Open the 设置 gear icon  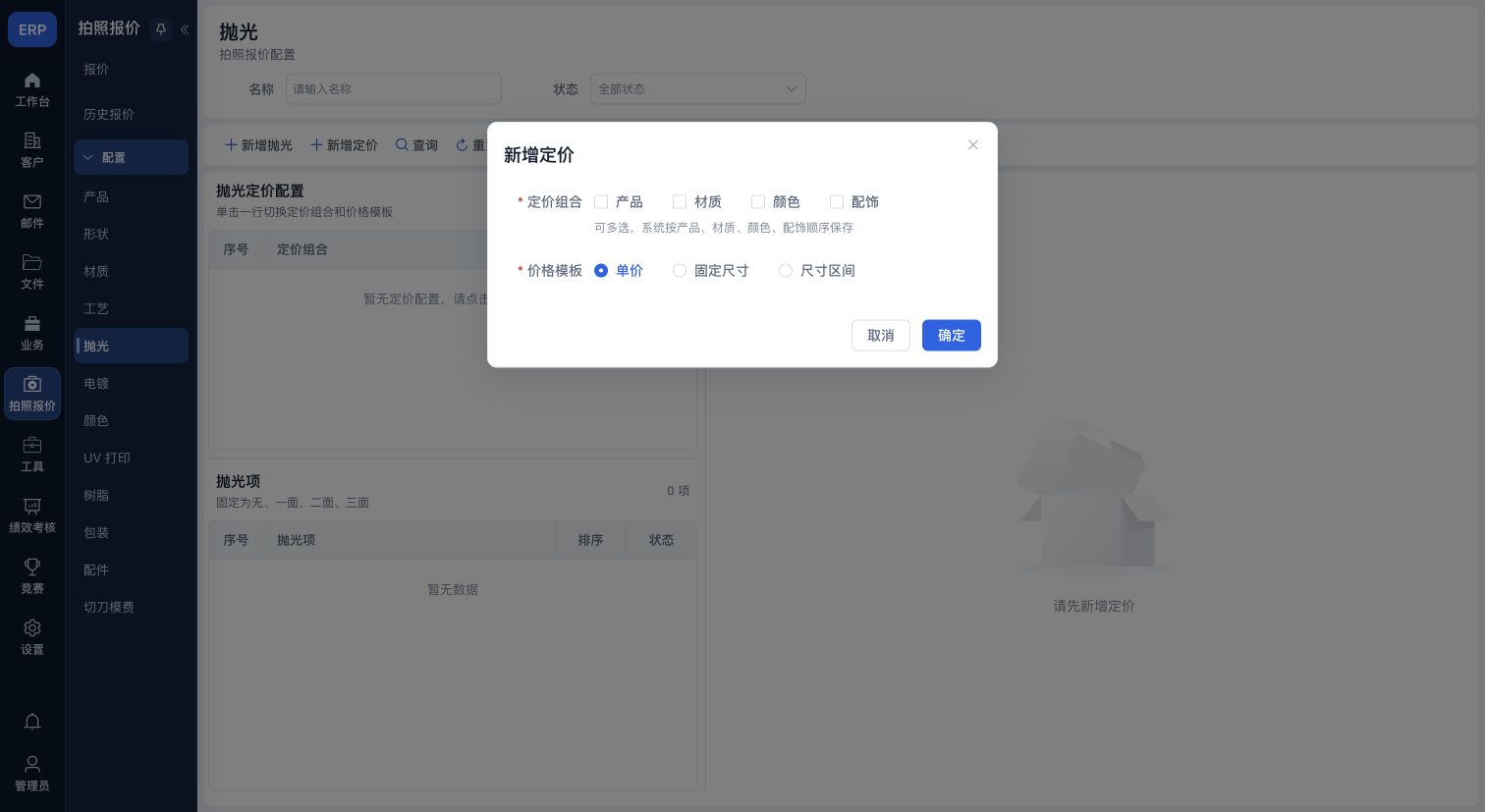point(32,627)
